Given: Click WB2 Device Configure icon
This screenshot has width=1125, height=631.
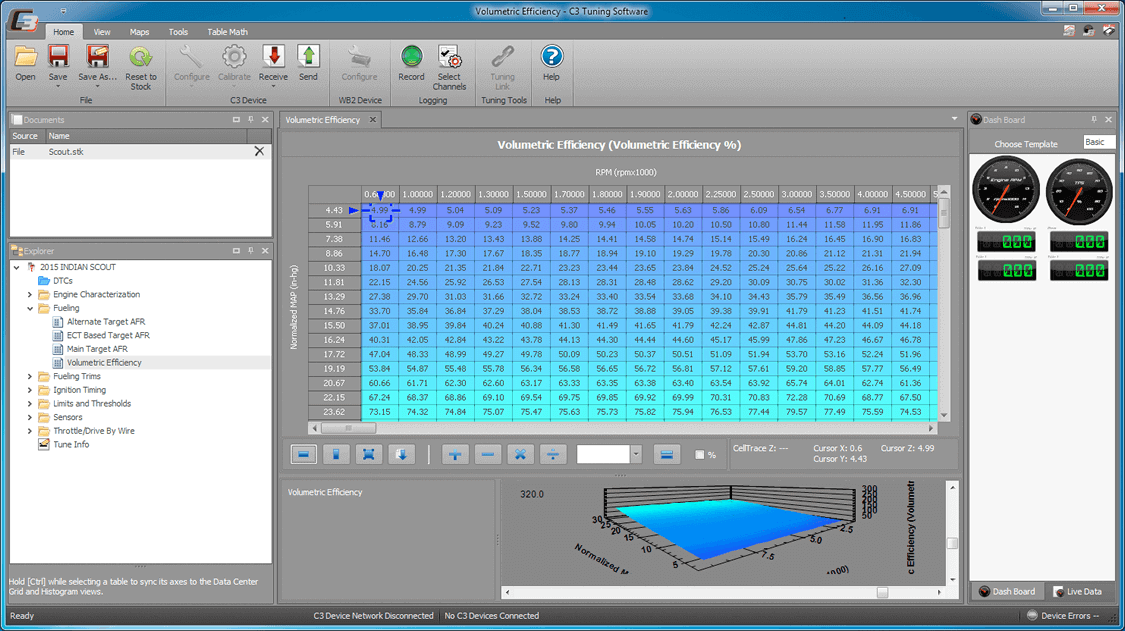Looking at the screenshot, I should (x=359, y=57).
